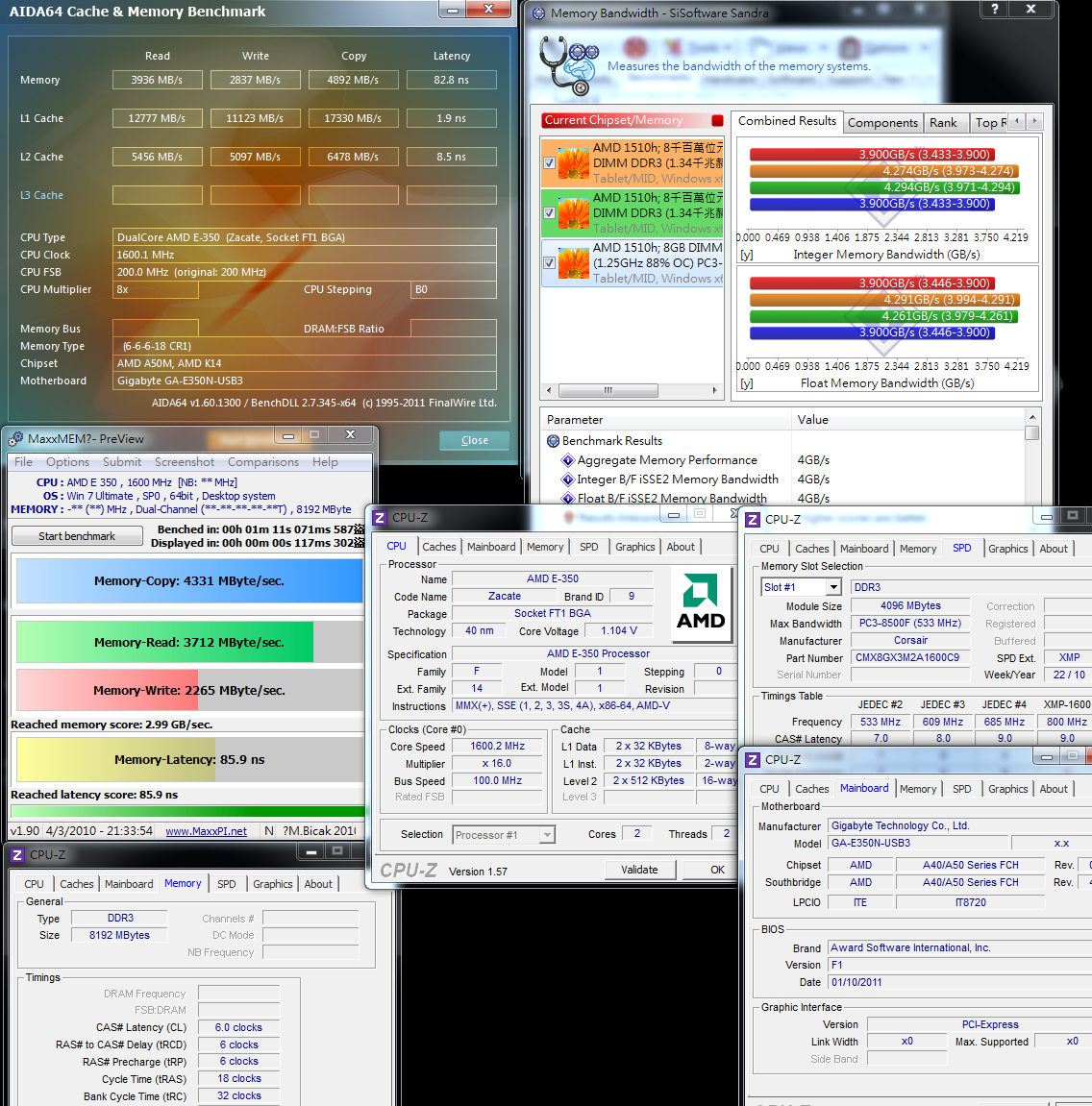Click the Memory-Copy blue result bar
This screenshot has width=1092, height=1106.
click(x=189, y=581)
